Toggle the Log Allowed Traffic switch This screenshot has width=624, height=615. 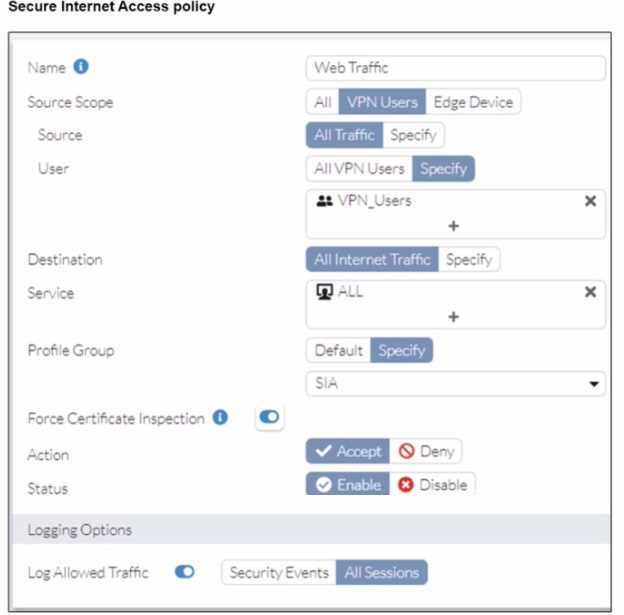[185, 573]
